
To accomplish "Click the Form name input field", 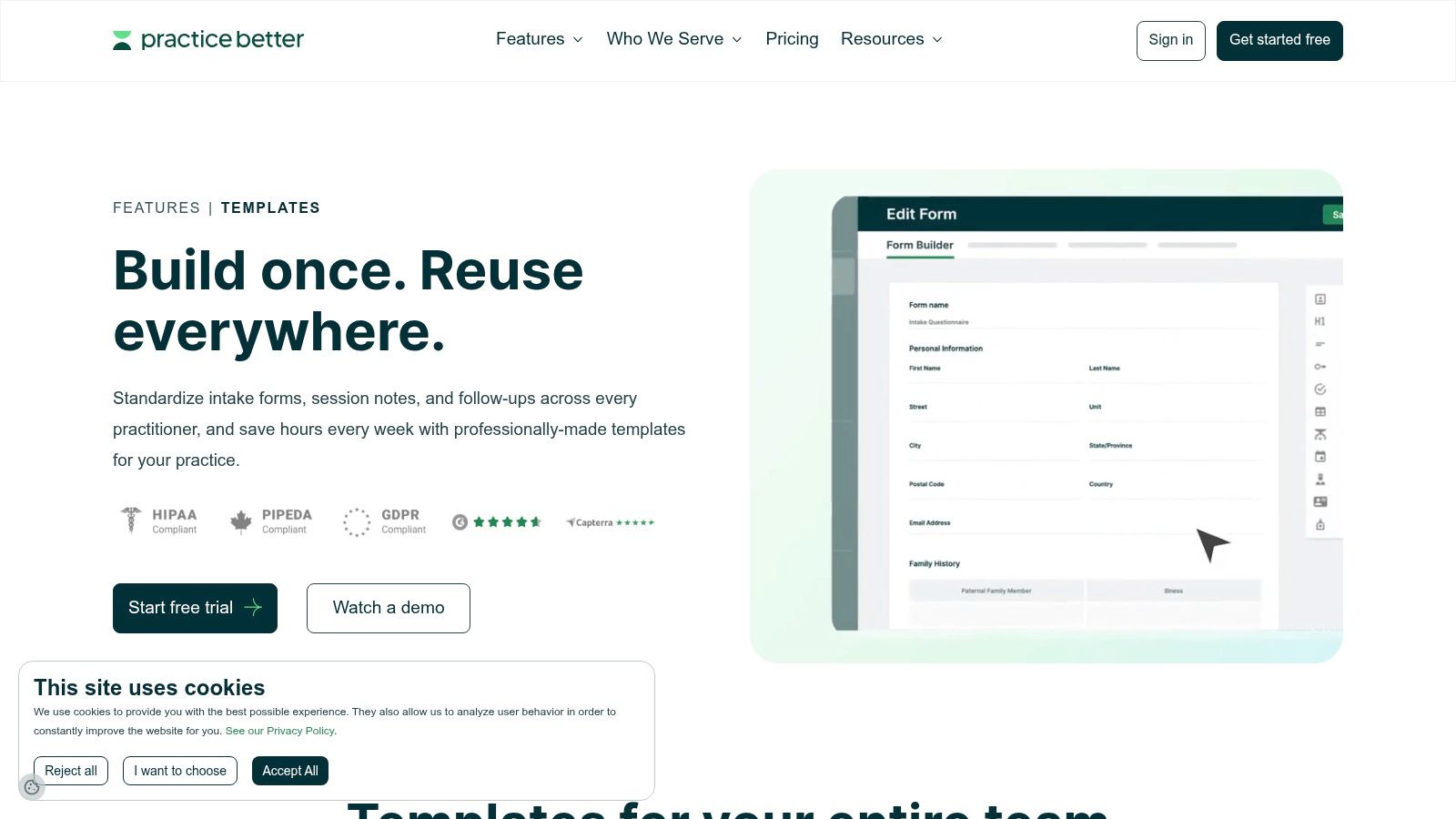I will pyautogui.click(x=1083, y=322).
